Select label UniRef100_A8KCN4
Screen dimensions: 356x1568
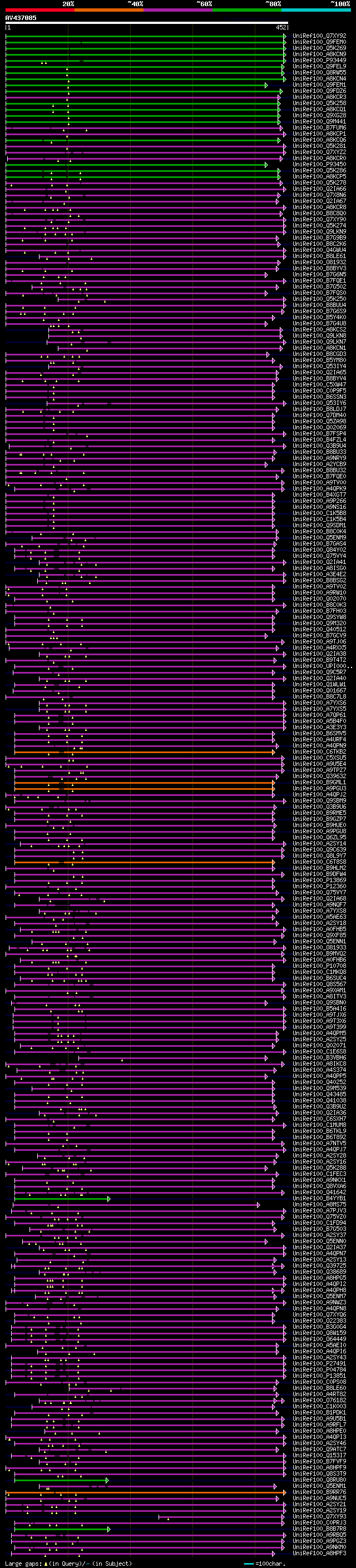(319, 78)
